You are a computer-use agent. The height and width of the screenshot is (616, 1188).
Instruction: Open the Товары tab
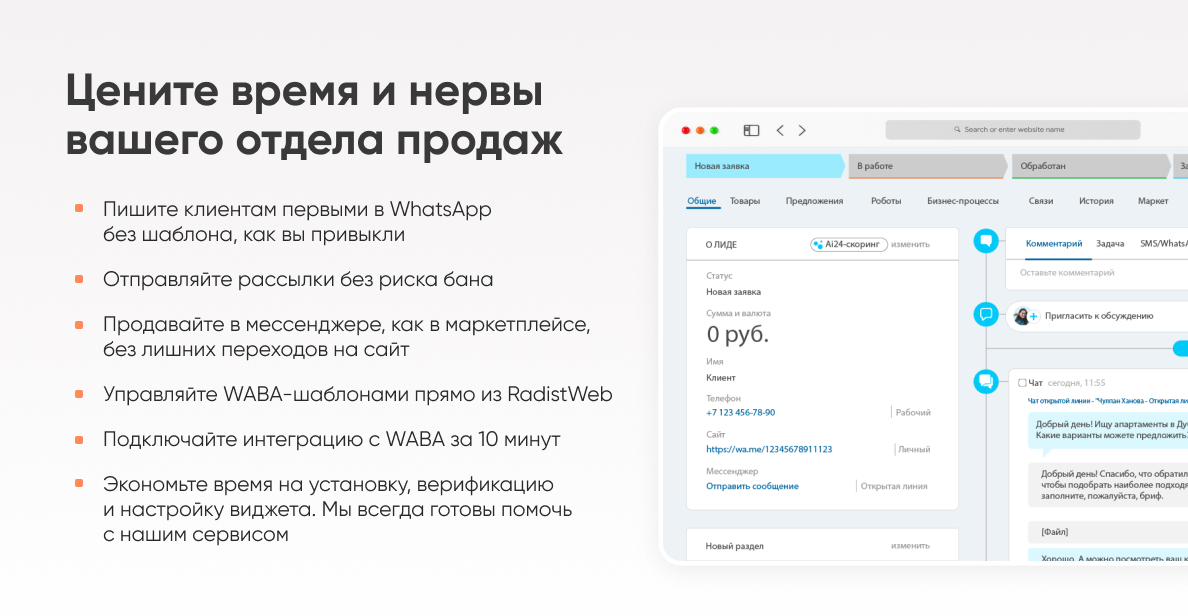pos(745,201)
